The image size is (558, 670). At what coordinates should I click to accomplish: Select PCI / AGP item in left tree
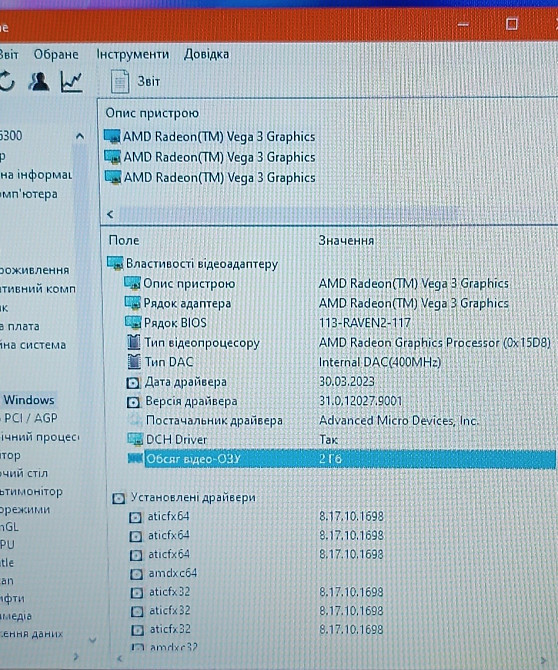click(30, 418)
